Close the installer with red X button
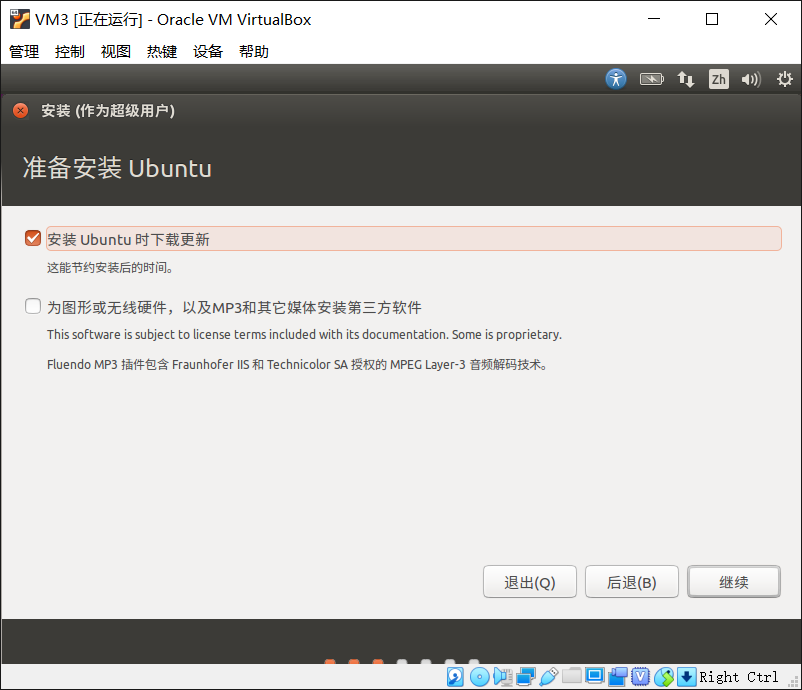Viewport: 802px width, 690px height. click(20, 110)
